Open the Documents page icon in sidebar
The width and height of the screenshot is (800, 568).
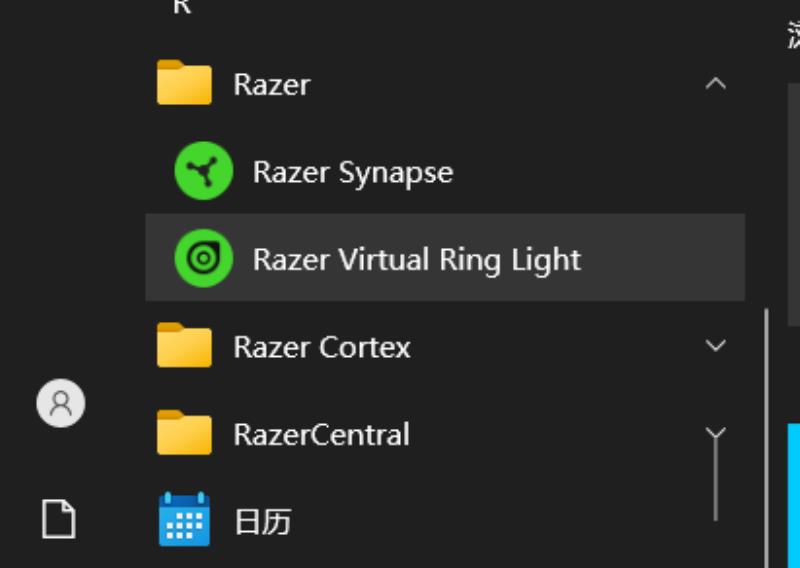coord(59,519)
